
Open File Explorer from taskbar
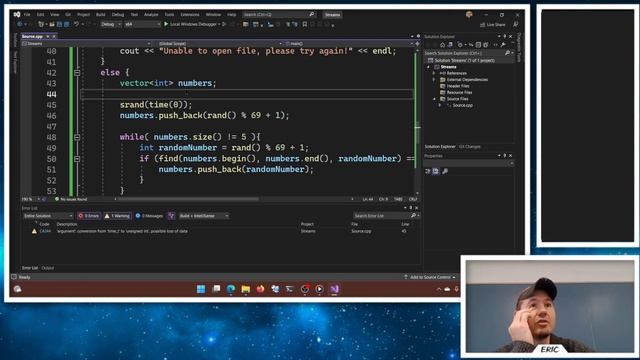point(246,289)
